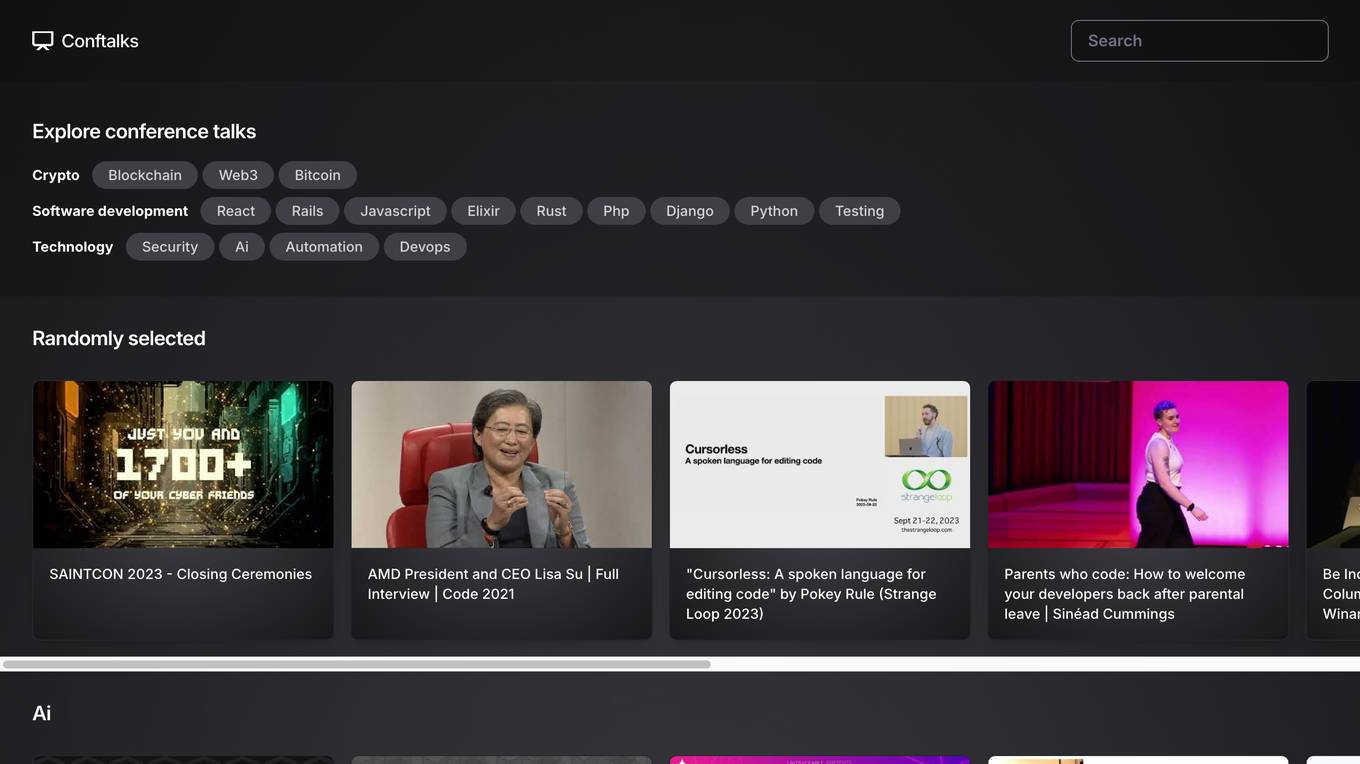The width and height of the screenshot is (1360, 764).
Task: Open the Automation tag
Action: [x=324, y=247]
